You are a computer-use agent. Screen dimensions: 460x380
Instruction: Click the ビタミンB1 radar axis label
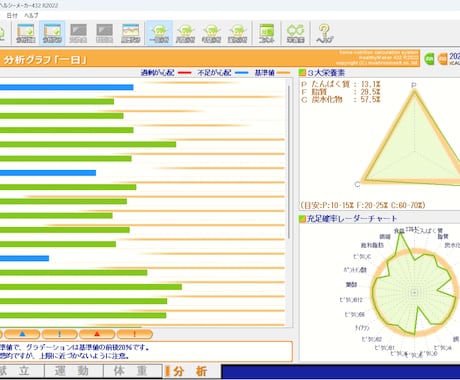pyautogui.click(x=384, y=348)
